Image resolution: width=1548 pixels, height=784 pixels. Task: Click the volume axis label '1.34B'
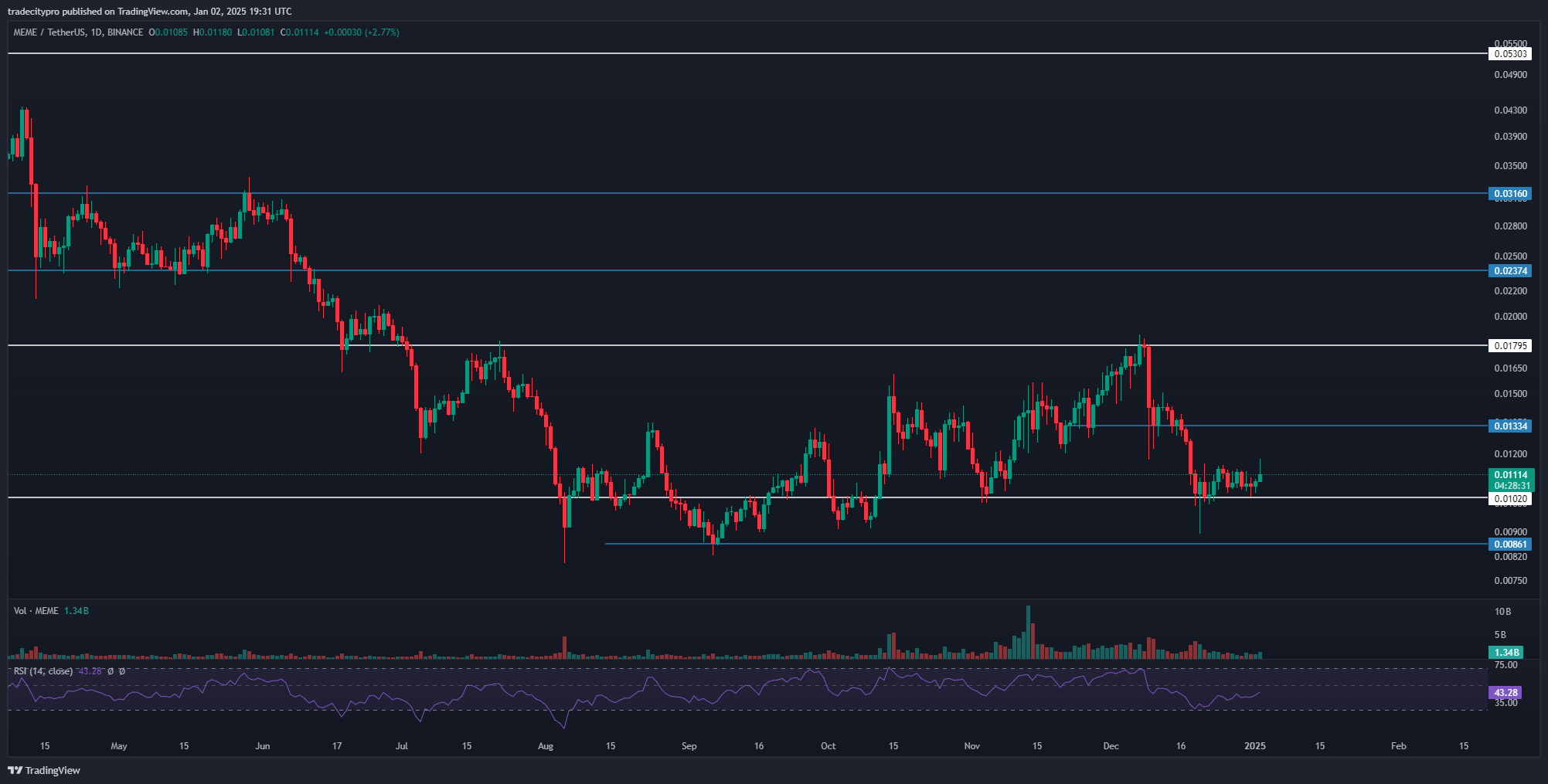point(1505,653)
